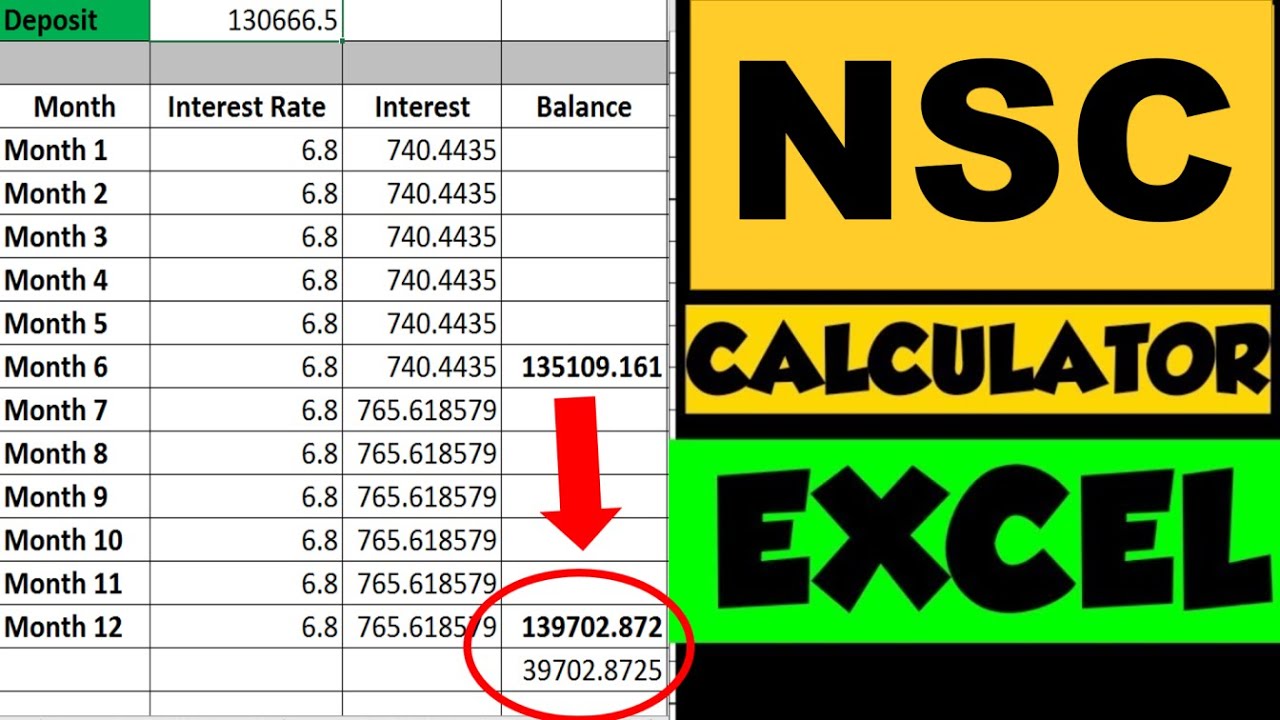Click the 6.8 rate in Month 8 row
Screen dimensions: 1280x720
tap(246, 453)
